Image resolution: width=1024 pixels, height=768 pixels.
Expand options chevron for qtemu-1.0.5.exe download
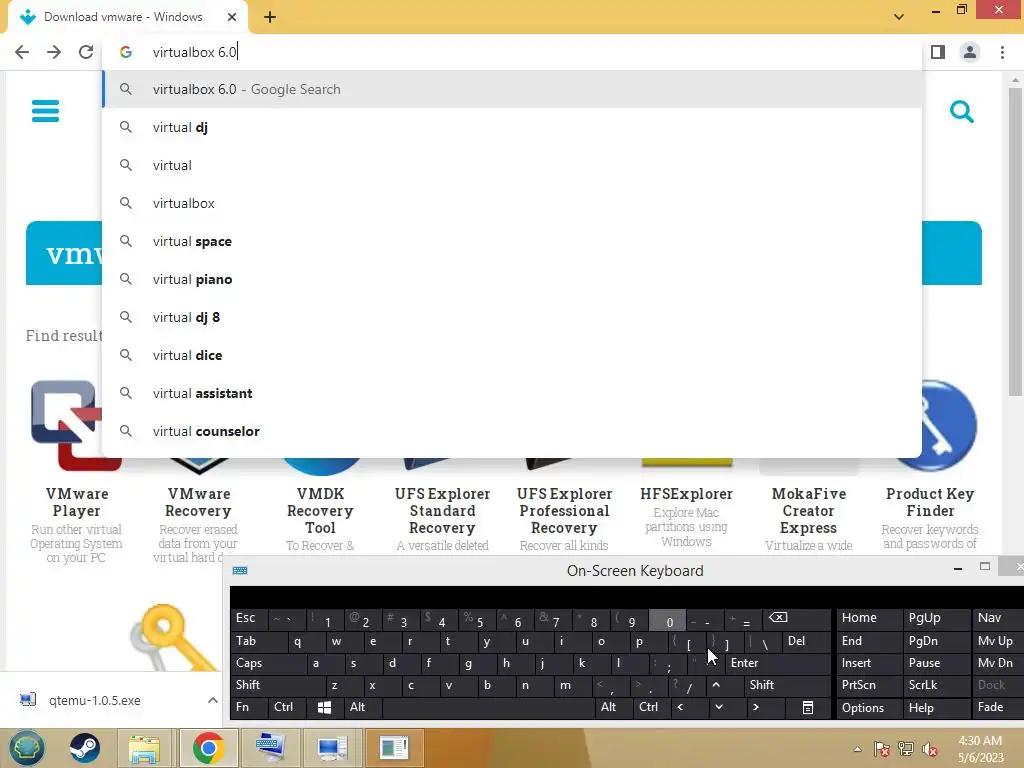coord(212,700)
